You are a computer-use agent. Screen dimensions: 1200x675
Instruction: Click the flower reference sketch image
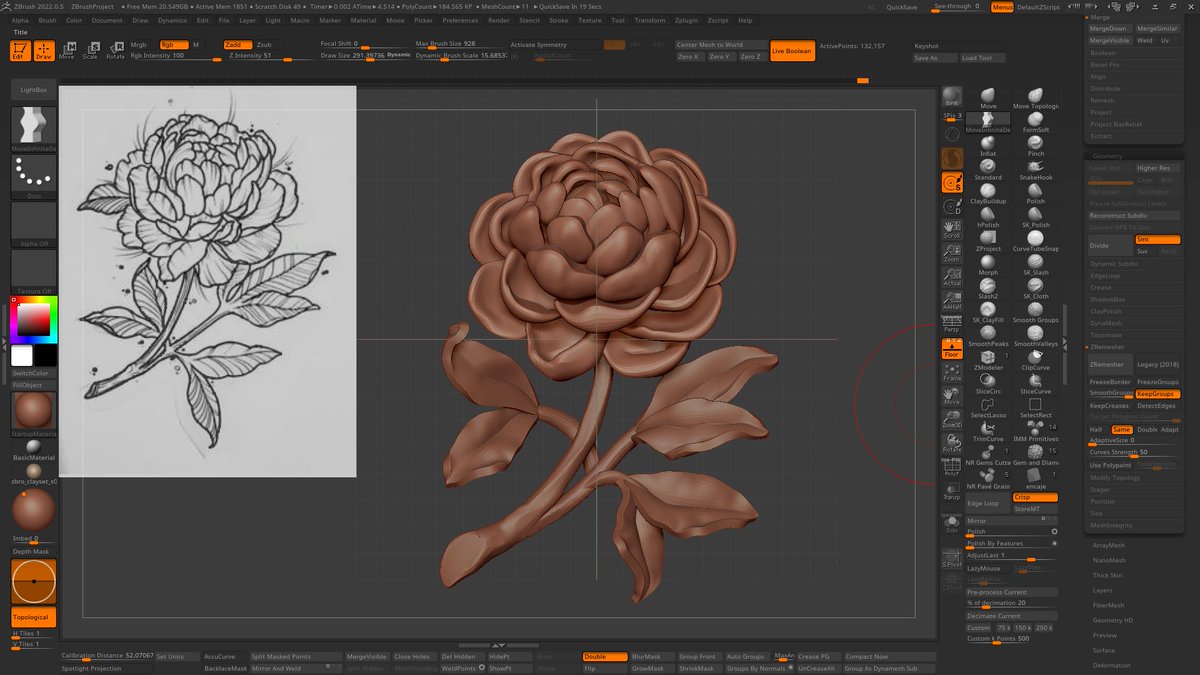pyautogui.click(x=207, y=281)
